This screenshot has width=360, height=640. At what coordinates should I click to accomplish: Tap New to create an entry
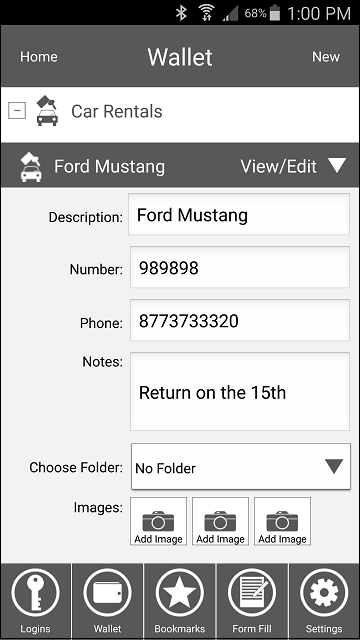click(x=326, y=57)
